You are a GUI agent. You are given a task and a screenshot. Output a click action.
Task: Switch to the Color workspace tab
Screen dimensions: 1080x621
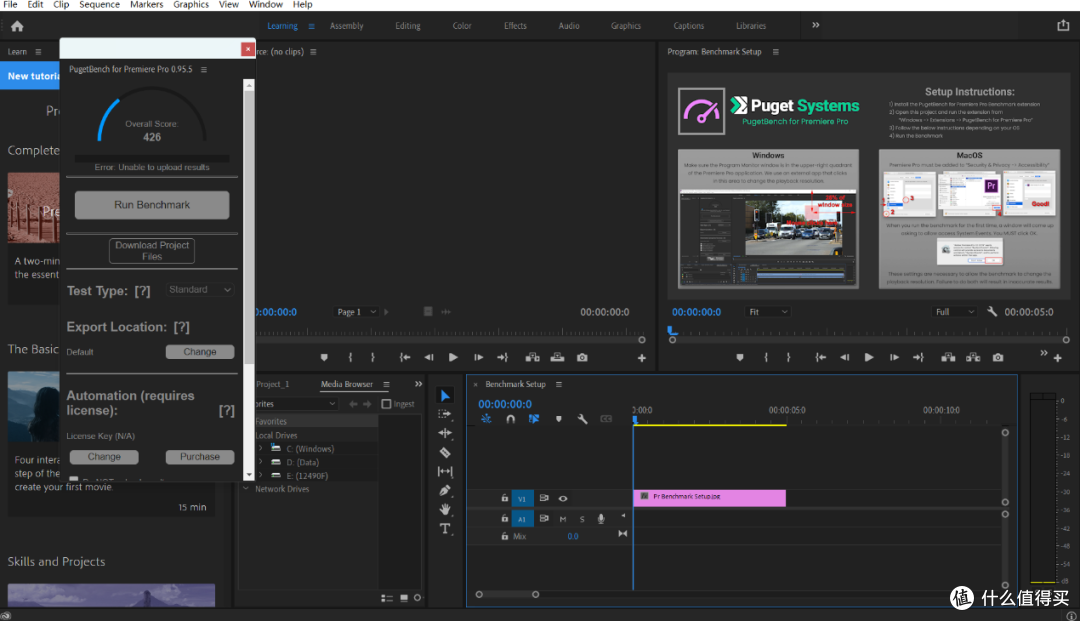(461, 26)
